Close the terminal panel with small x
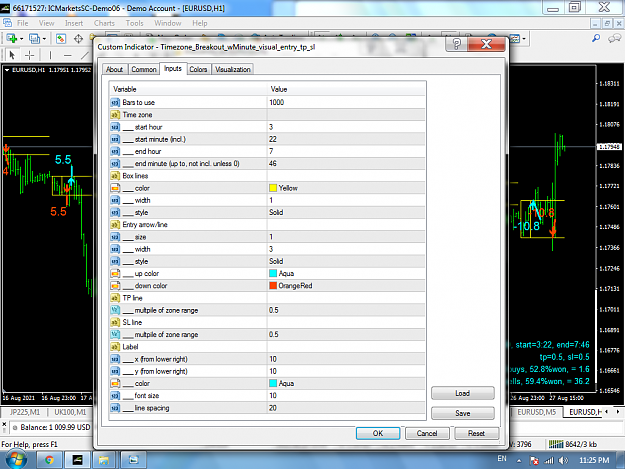Image resolution: width=625 pixels, height=469 pixels. click(x=4, y=425)
